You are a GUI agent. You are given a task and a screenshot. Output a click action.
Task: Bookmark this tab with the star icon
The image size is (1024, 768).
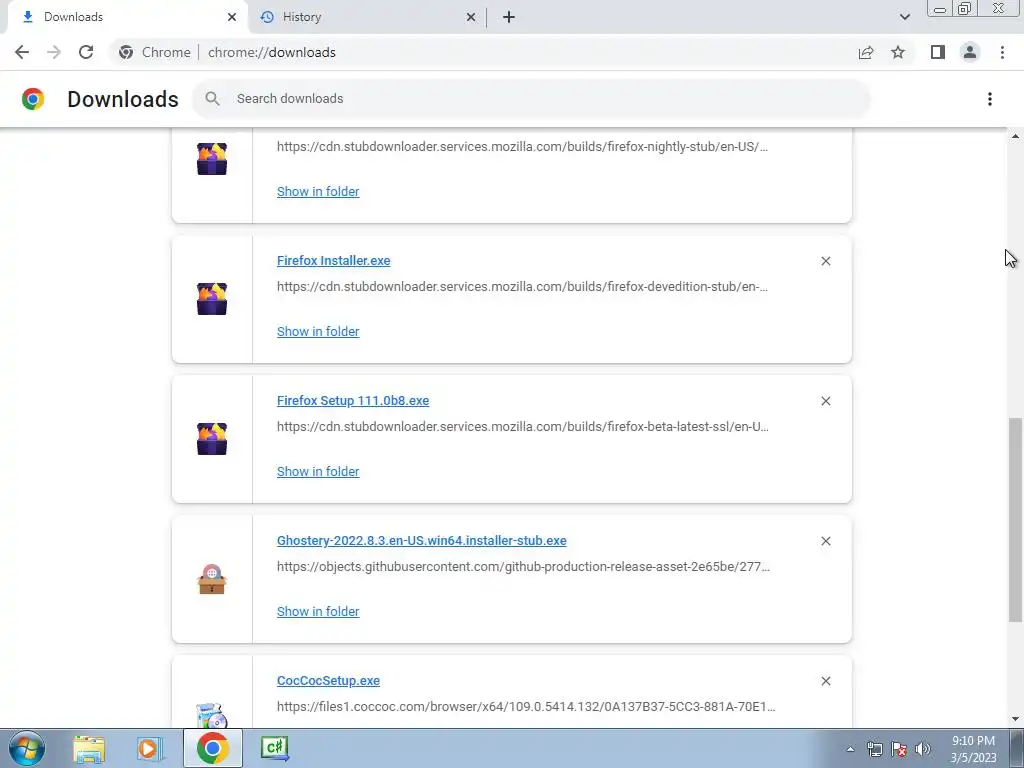click(x=898, y=52)
